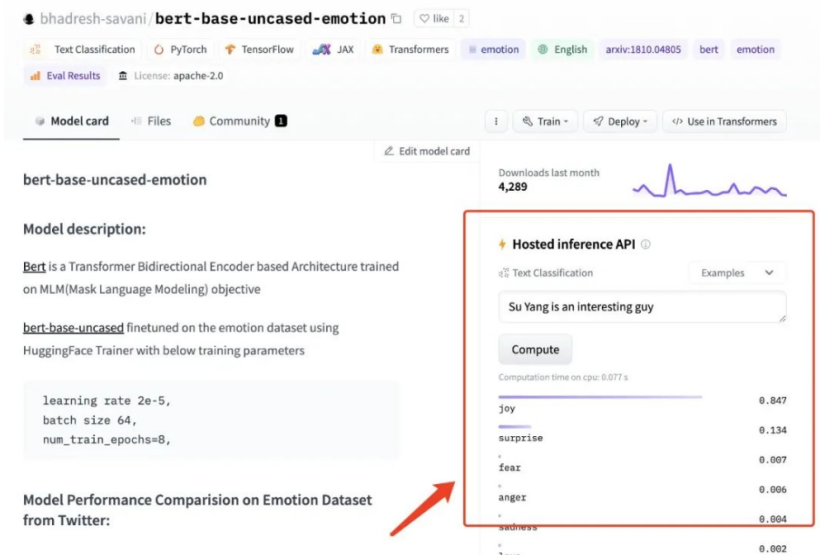The height and width of the screenshot is (555, 820).
Task: Click the TensorFlow library tag
Action: 259,49
